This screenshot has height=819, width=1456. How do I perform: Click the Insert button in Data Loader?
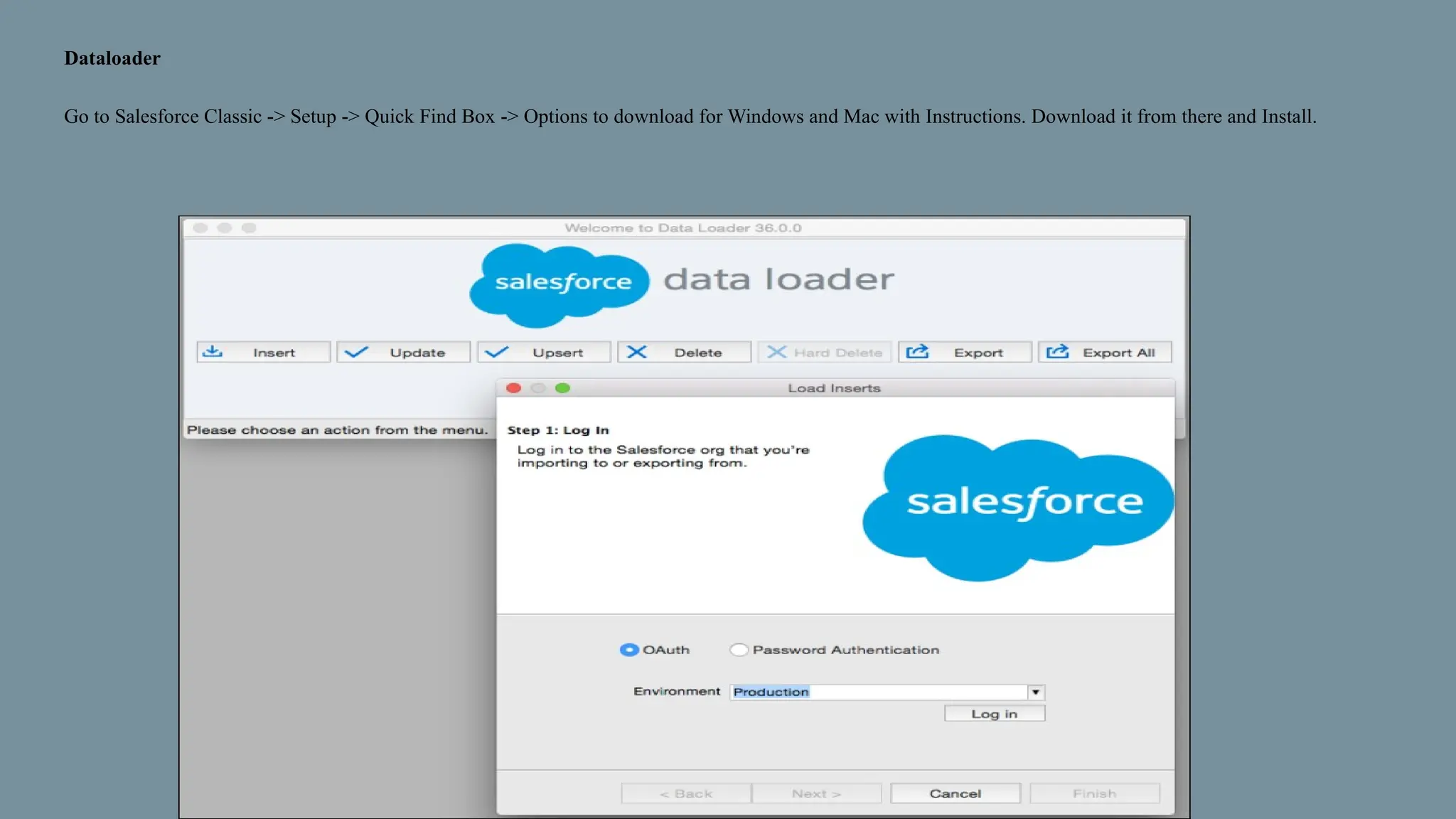pyautogui.click(x=263, y=352)
